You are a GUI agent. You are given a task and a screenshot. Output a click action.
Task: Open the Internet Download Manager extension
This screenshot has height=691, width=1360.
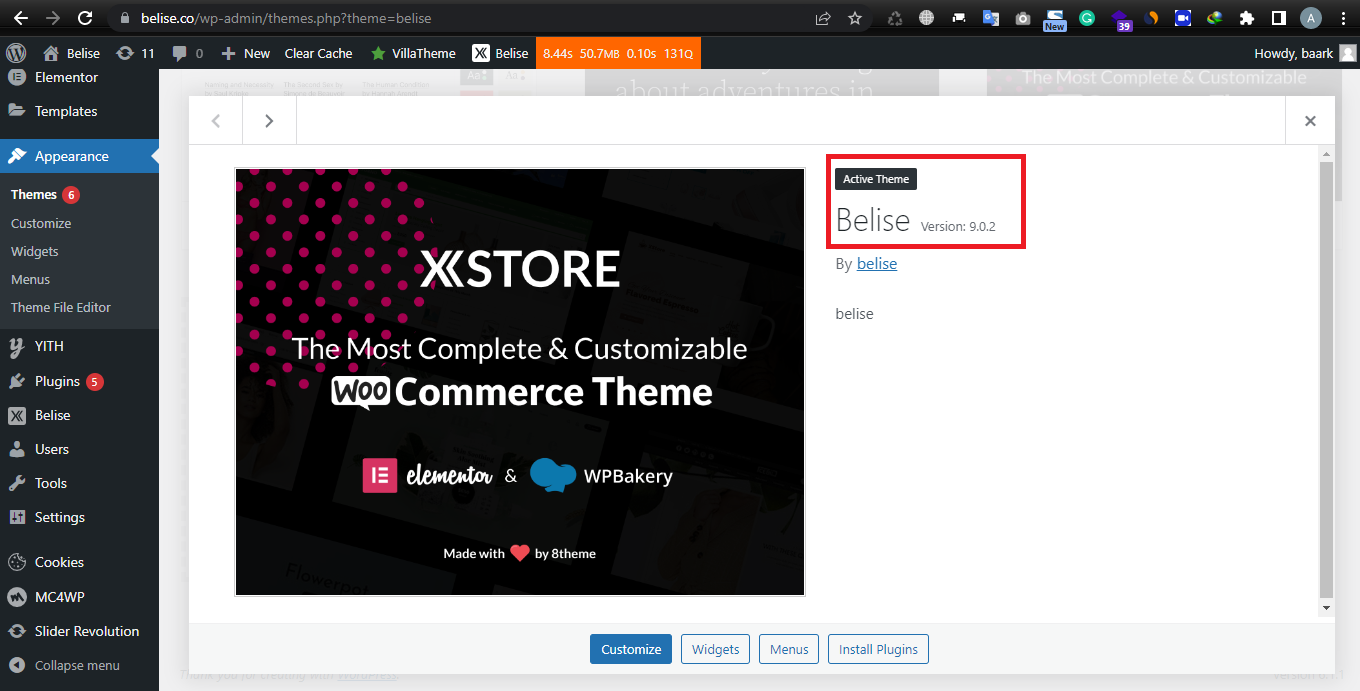click(x=1215, y=18)
